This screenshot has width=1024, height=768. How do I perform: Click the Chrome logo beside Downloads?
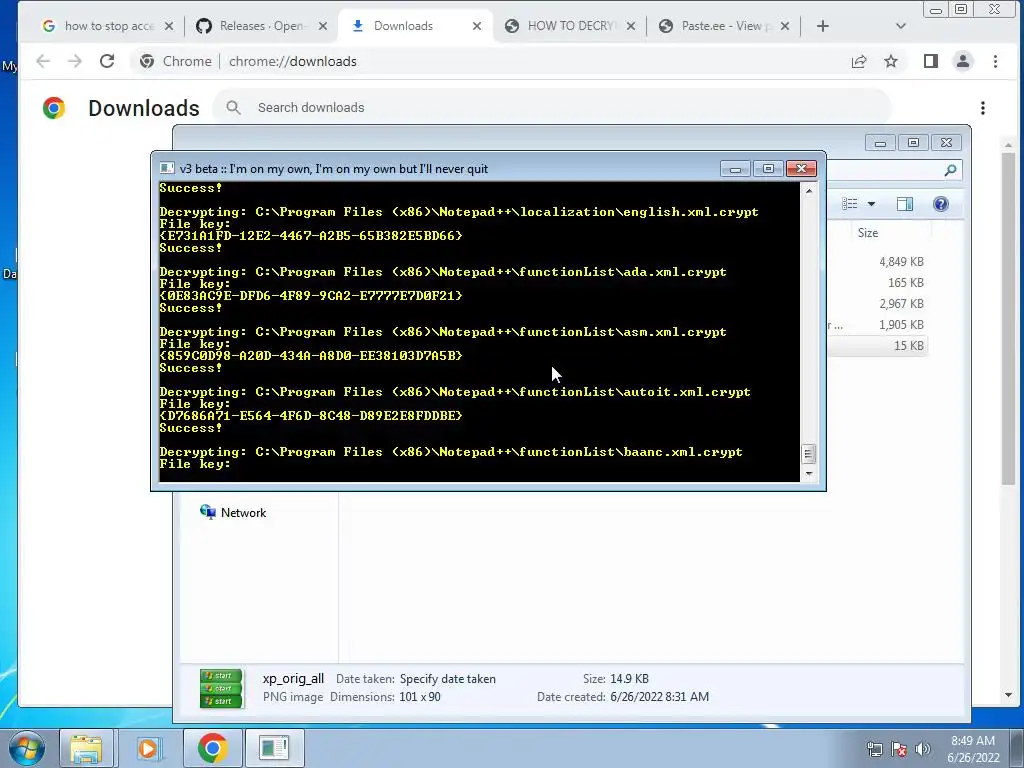click(54, 108)
